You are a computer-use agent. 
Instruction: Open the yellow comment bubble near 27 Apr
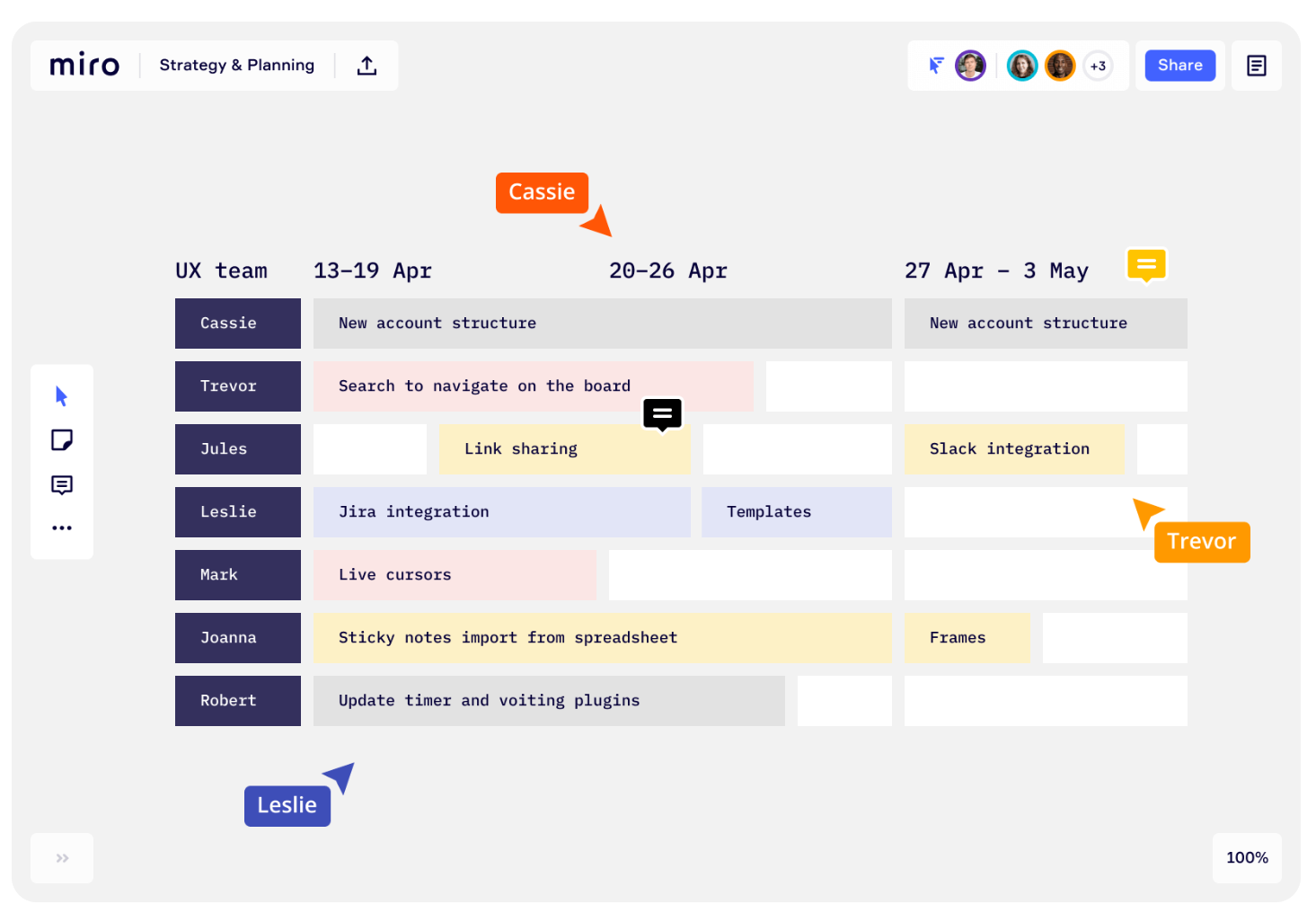pos(1146,265)
